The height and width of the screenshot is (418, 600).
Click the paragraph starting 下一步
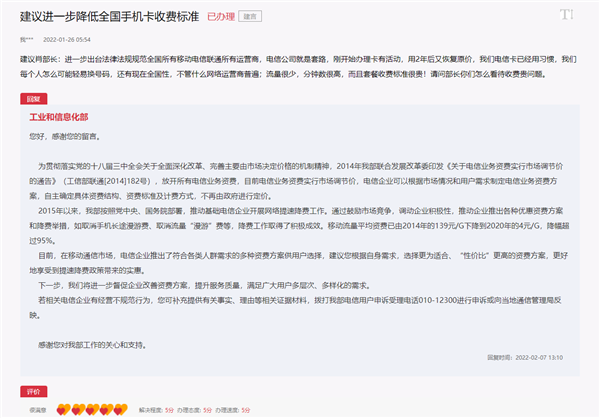(204, 285)
